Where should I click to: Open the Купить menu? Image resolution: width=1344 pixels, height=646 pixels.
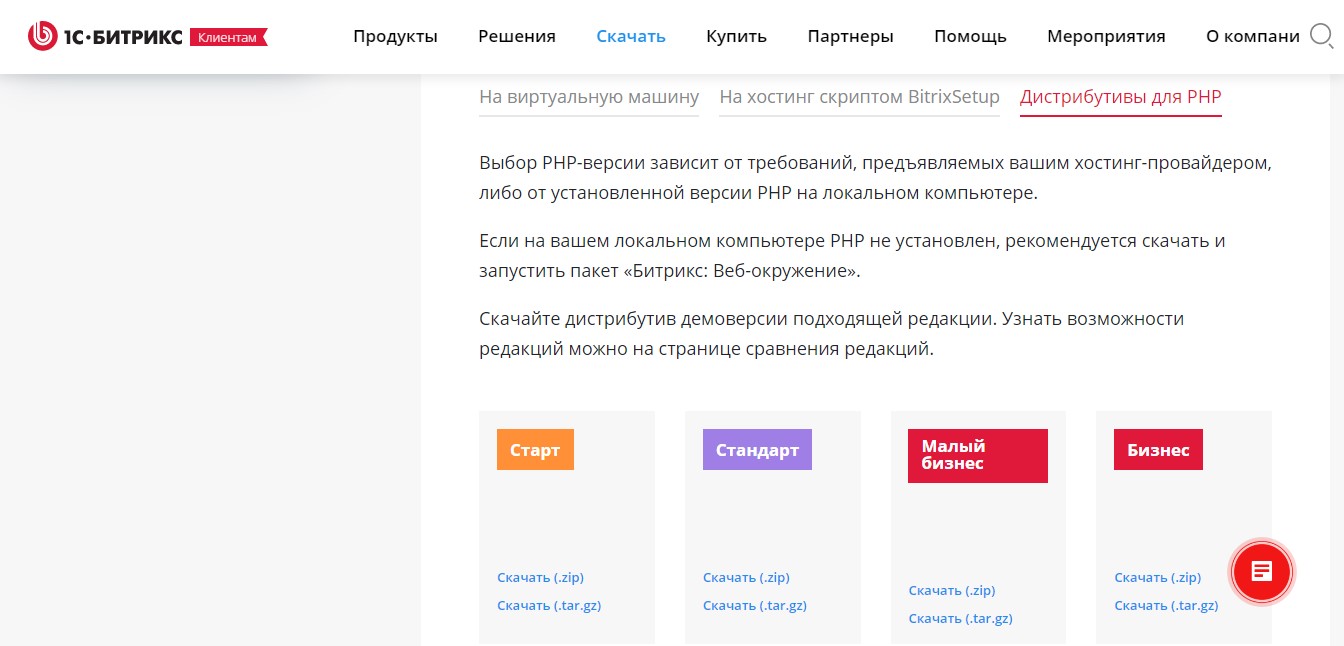(x=736, y=37)
